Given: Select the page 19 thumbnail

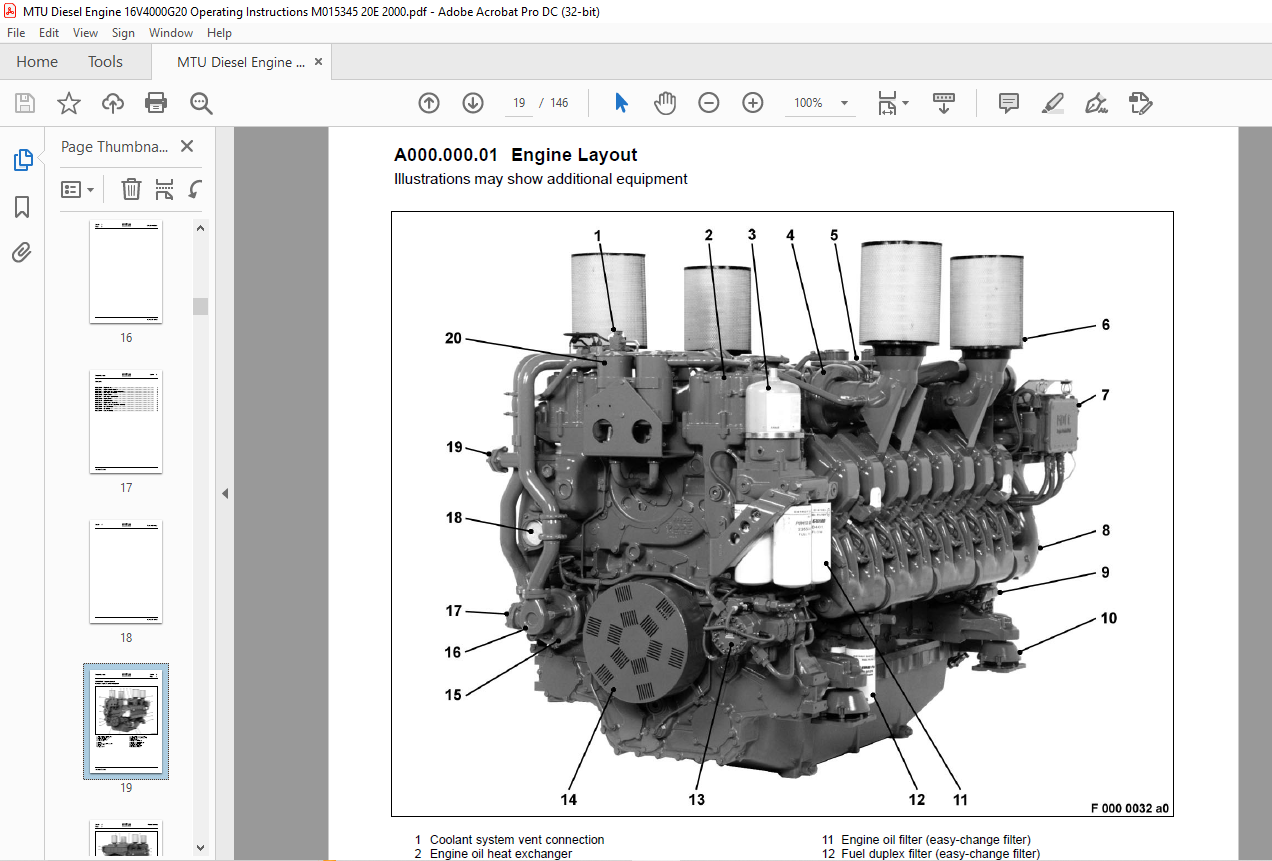Looking at the screenshot, I should (126, 721).
